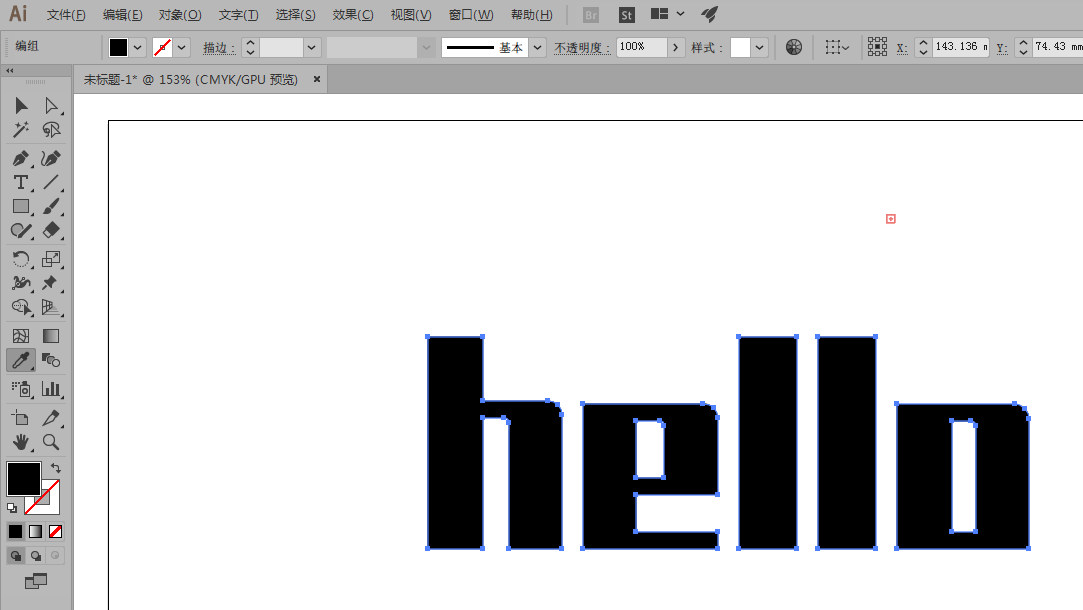The height and width of the screenshot is (610, 1083).
Task: Select the Scale tool
Action: point(51,259)
